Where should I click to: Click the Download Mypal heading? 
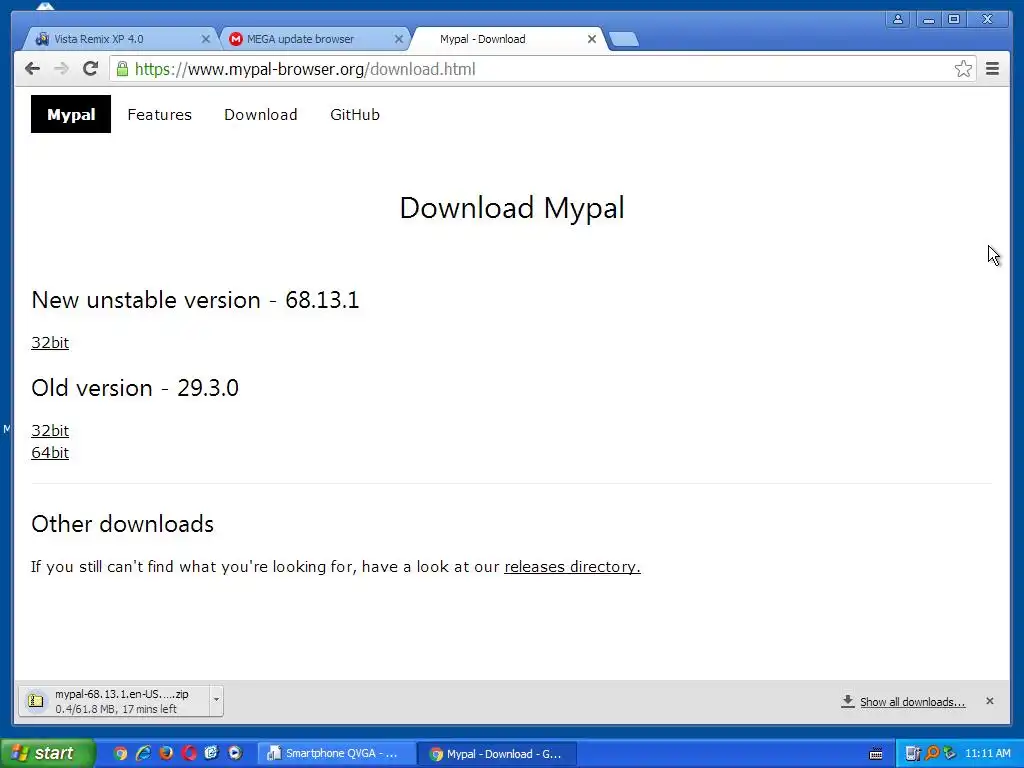(x=512, y=208)
